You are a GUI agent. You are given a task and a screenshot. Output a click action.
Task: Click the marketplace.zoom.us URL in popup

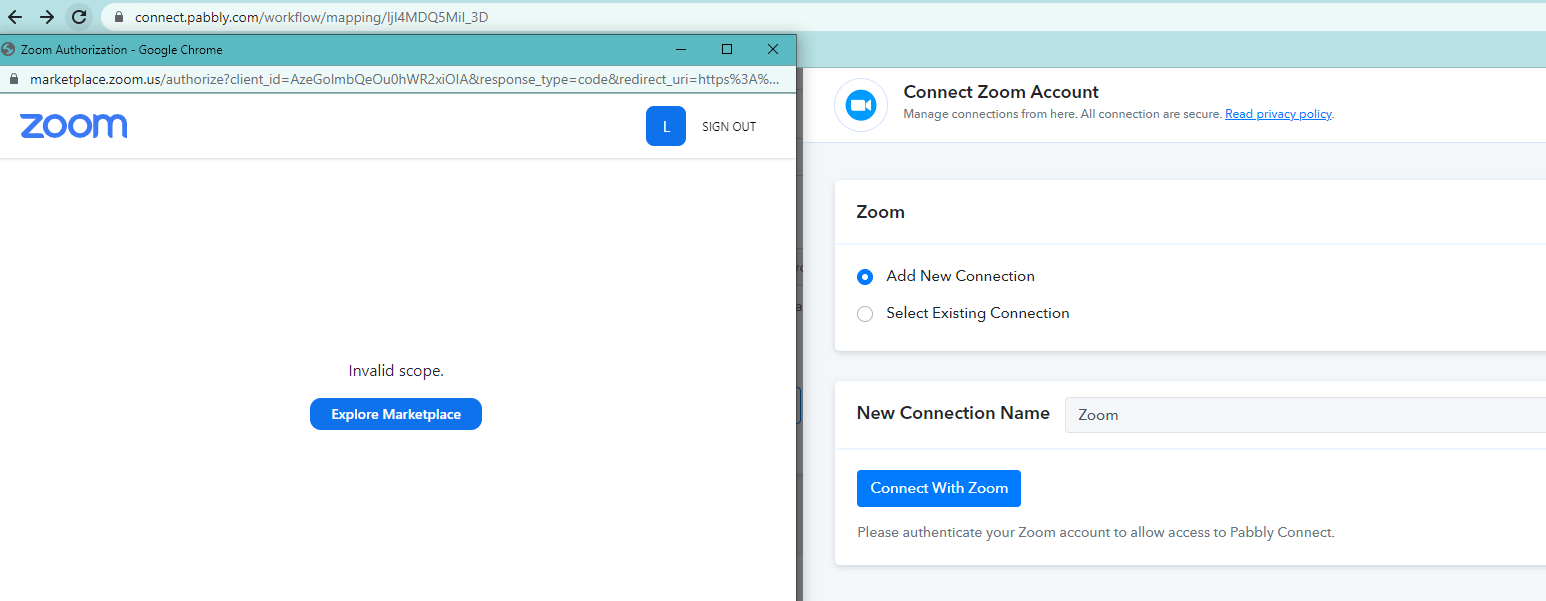405,80
